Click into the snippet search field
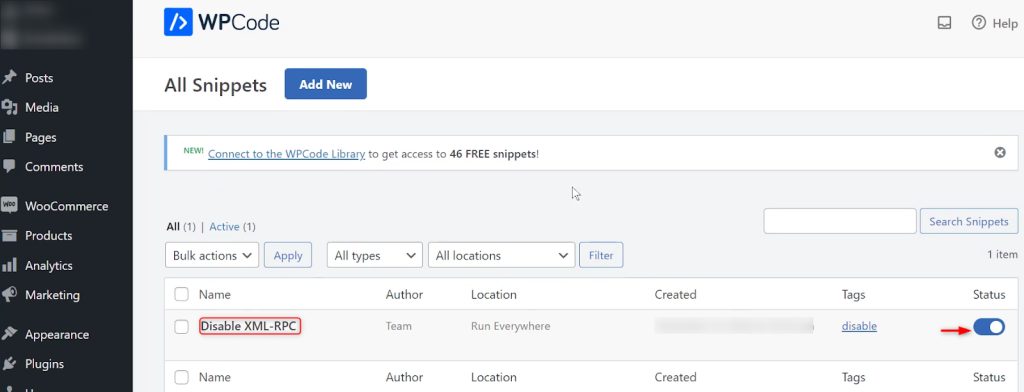1024x392 pixels. click(840, 221)
